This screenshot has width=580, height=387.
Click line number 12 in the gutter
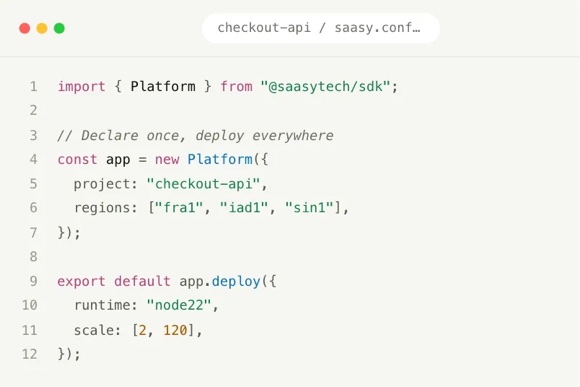(30, 354)
